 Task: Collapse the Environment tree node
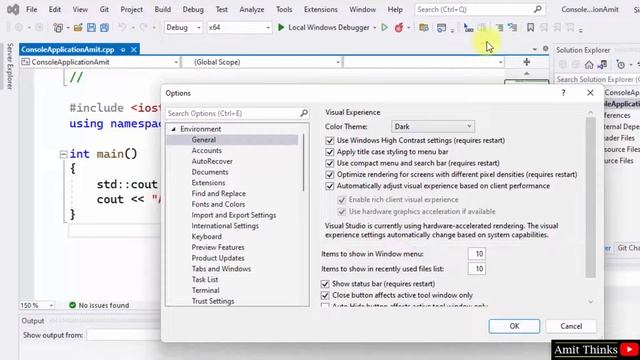coord(173,129)
